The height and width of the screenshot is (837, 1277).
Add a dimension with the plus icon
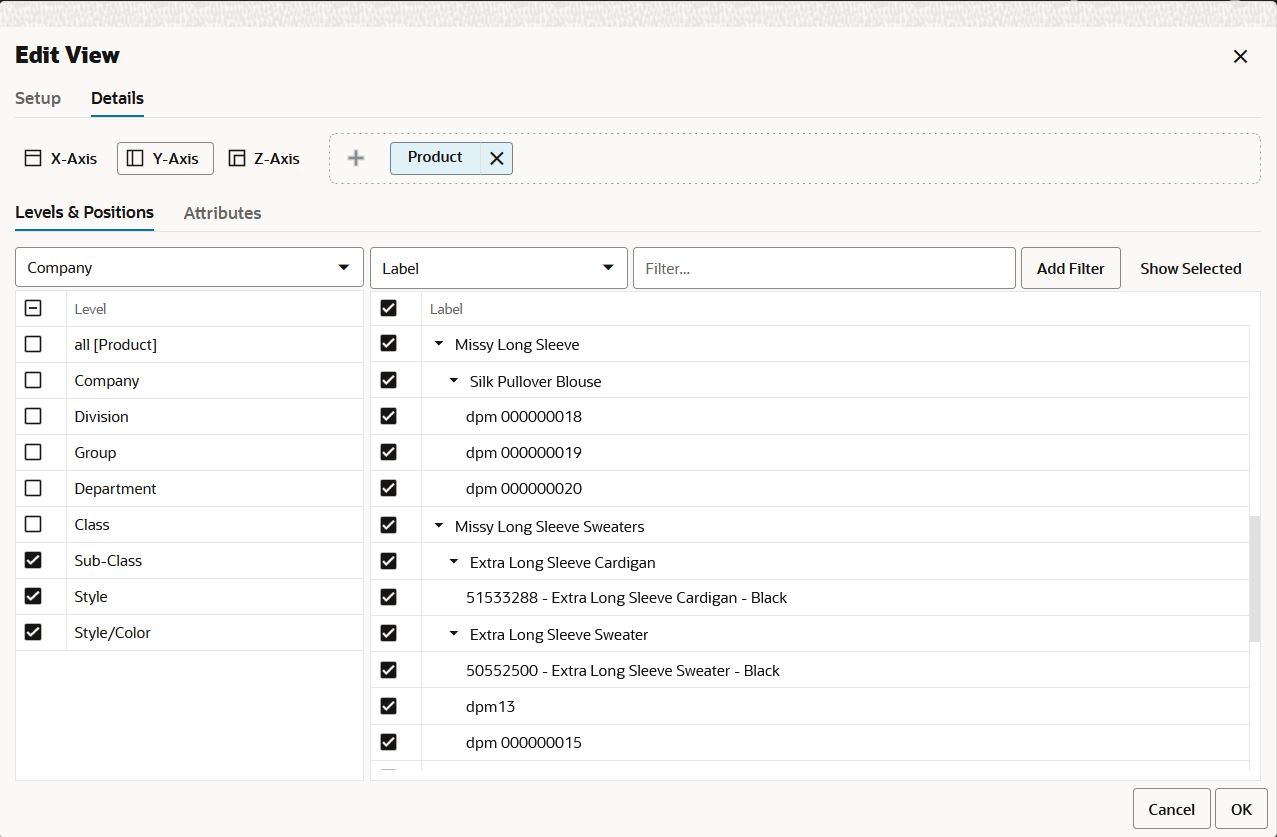355,158
